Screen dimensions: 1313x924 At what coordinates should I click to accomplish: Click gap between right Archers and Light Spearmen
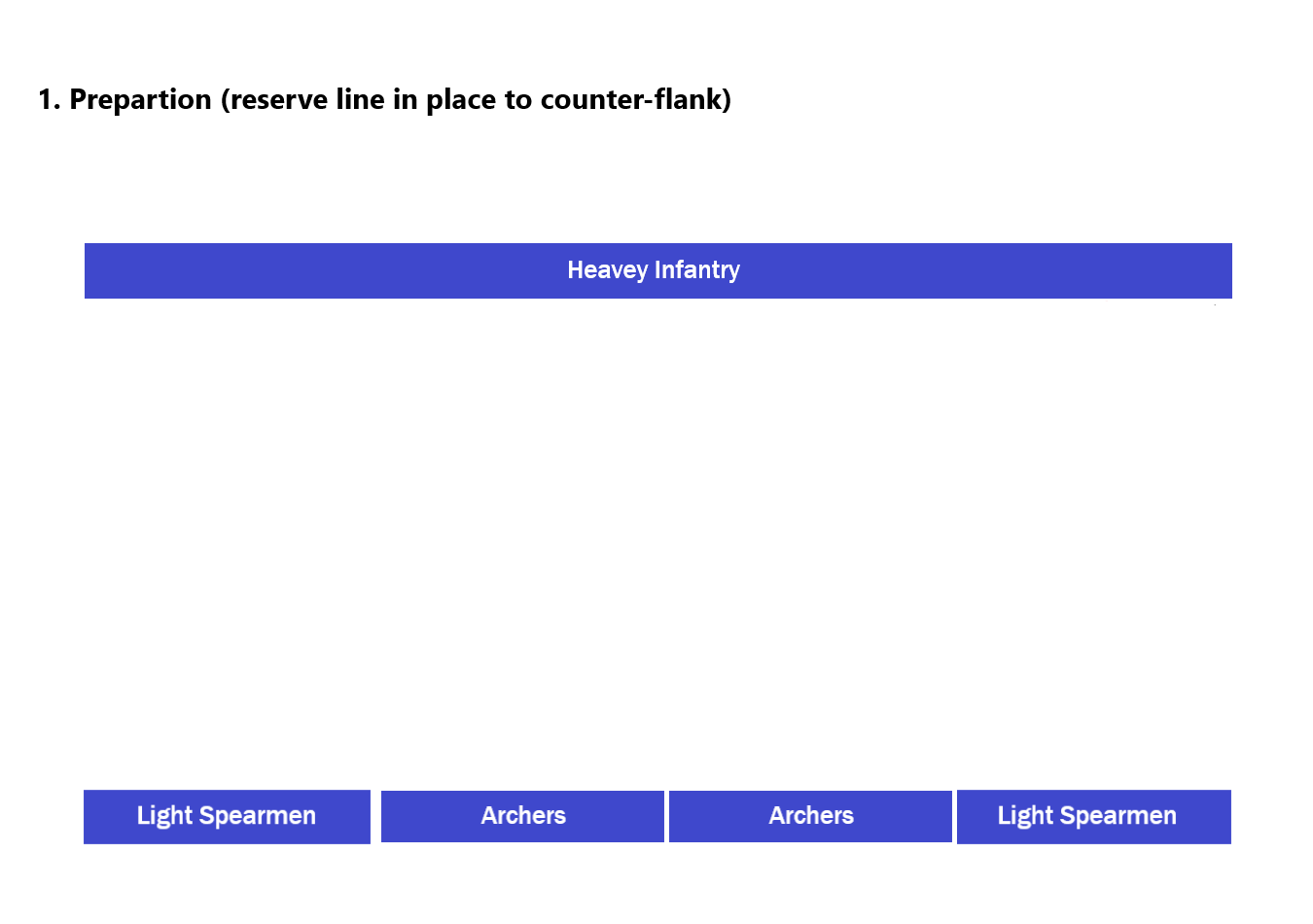(954, 816)
